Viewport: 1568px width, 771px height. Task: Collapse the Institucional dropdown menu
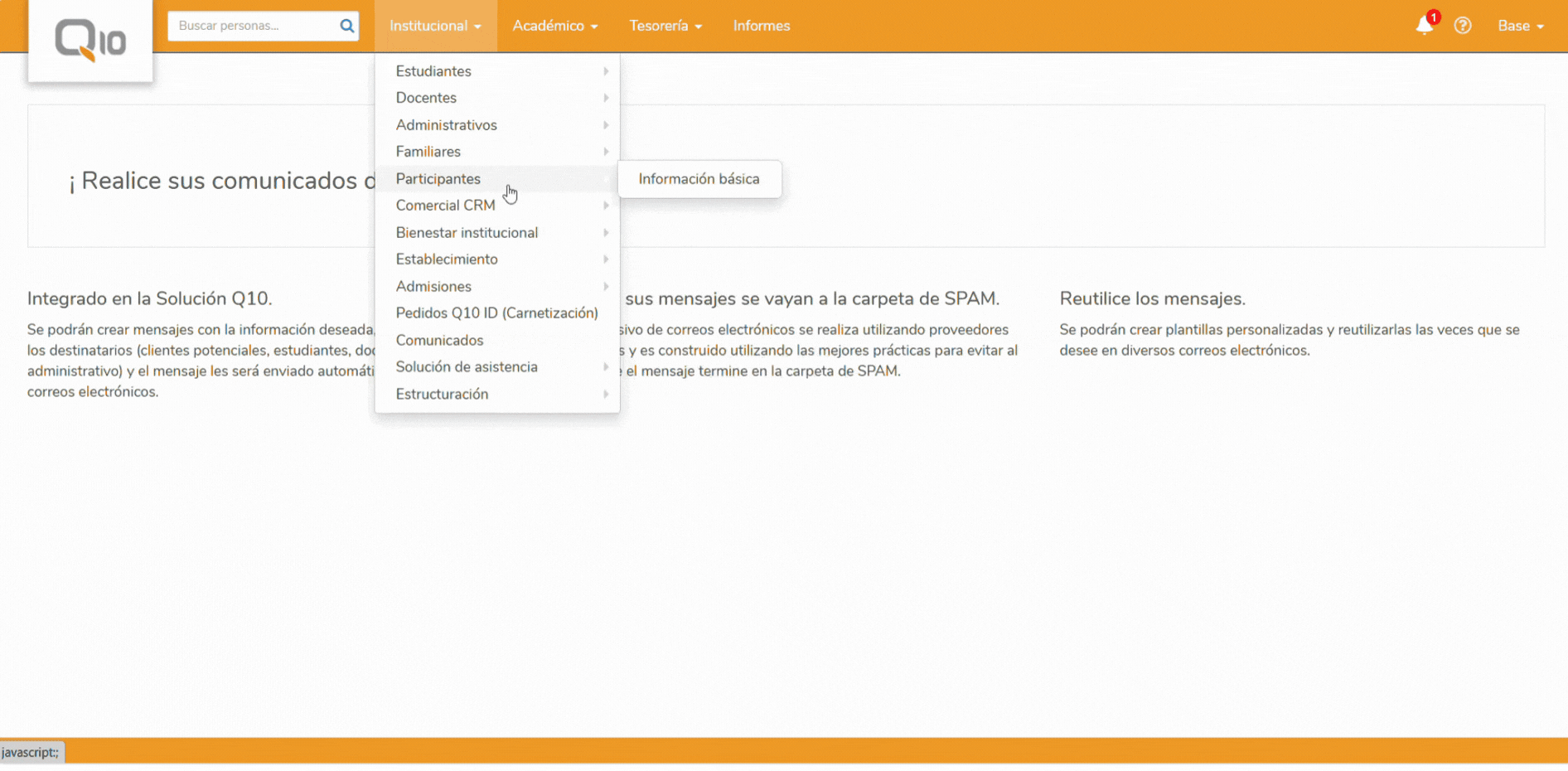435,26
